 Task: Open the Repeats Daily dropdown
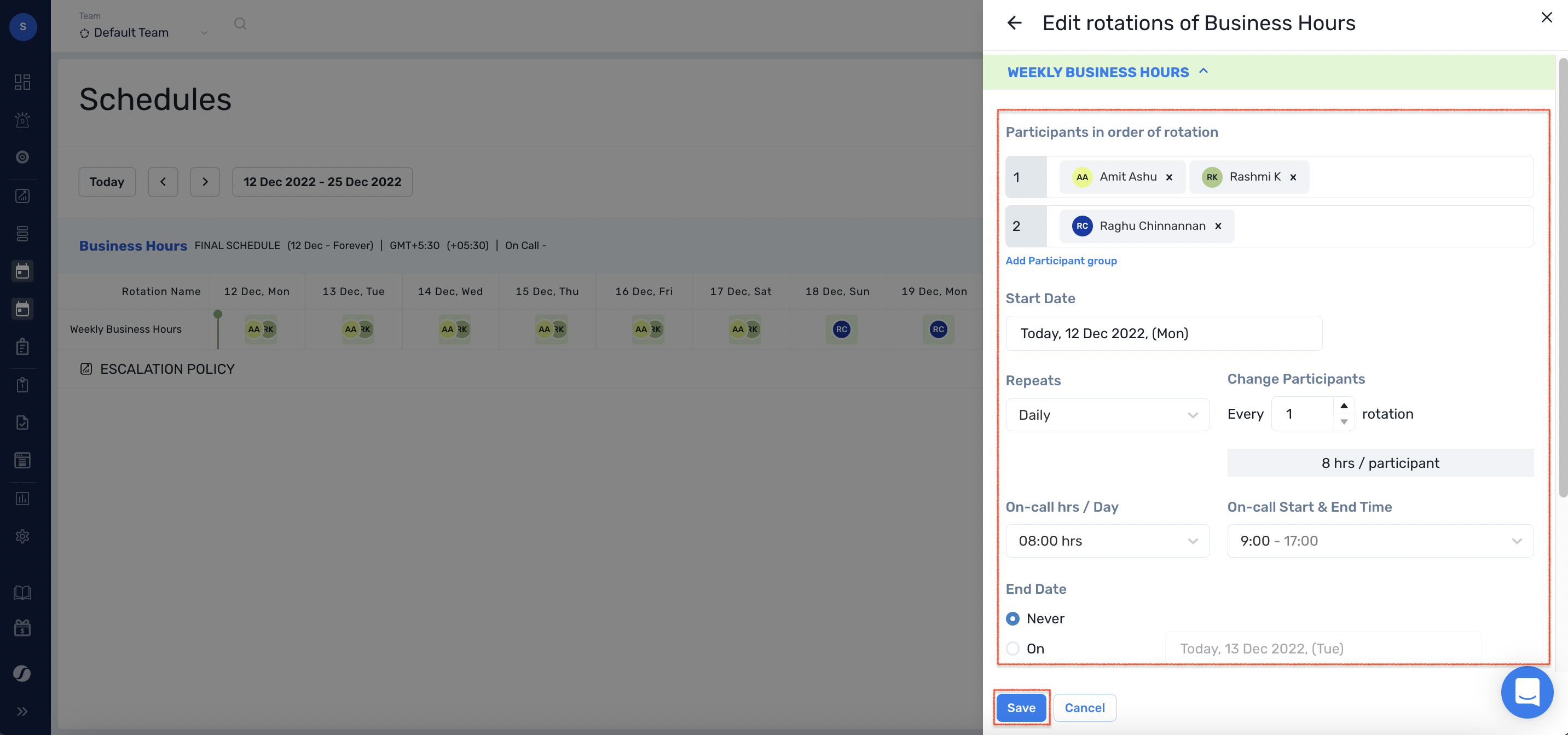(1107, 415)
